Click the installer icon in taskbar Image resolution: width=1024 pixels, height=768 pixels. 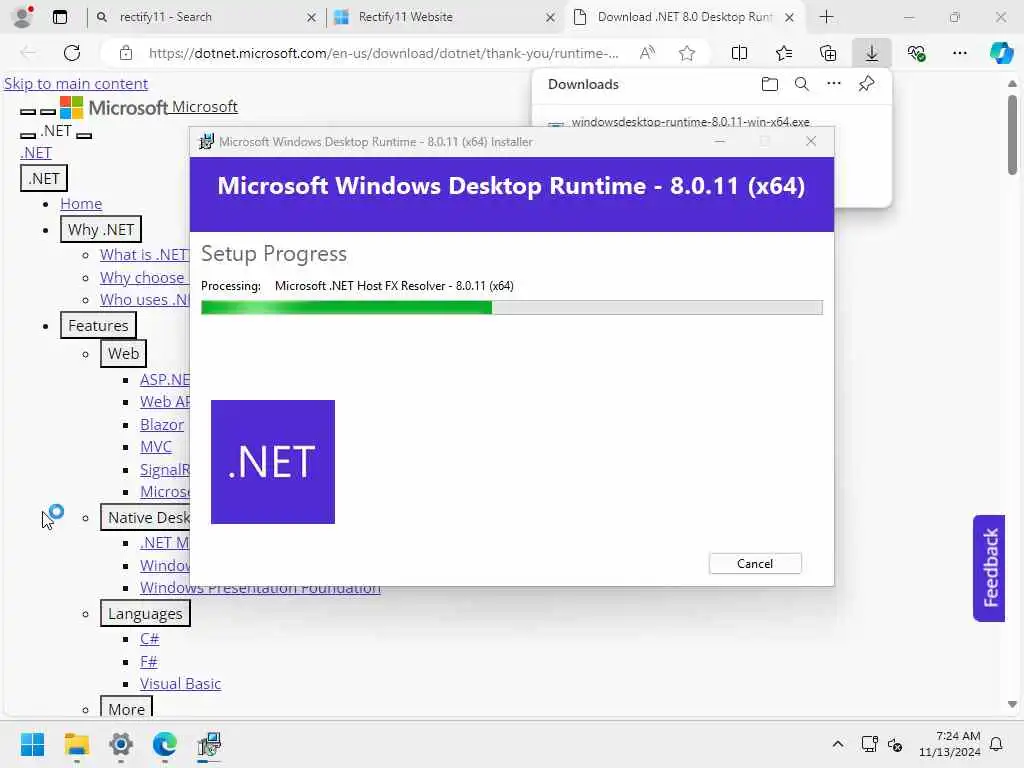(209, 744)
